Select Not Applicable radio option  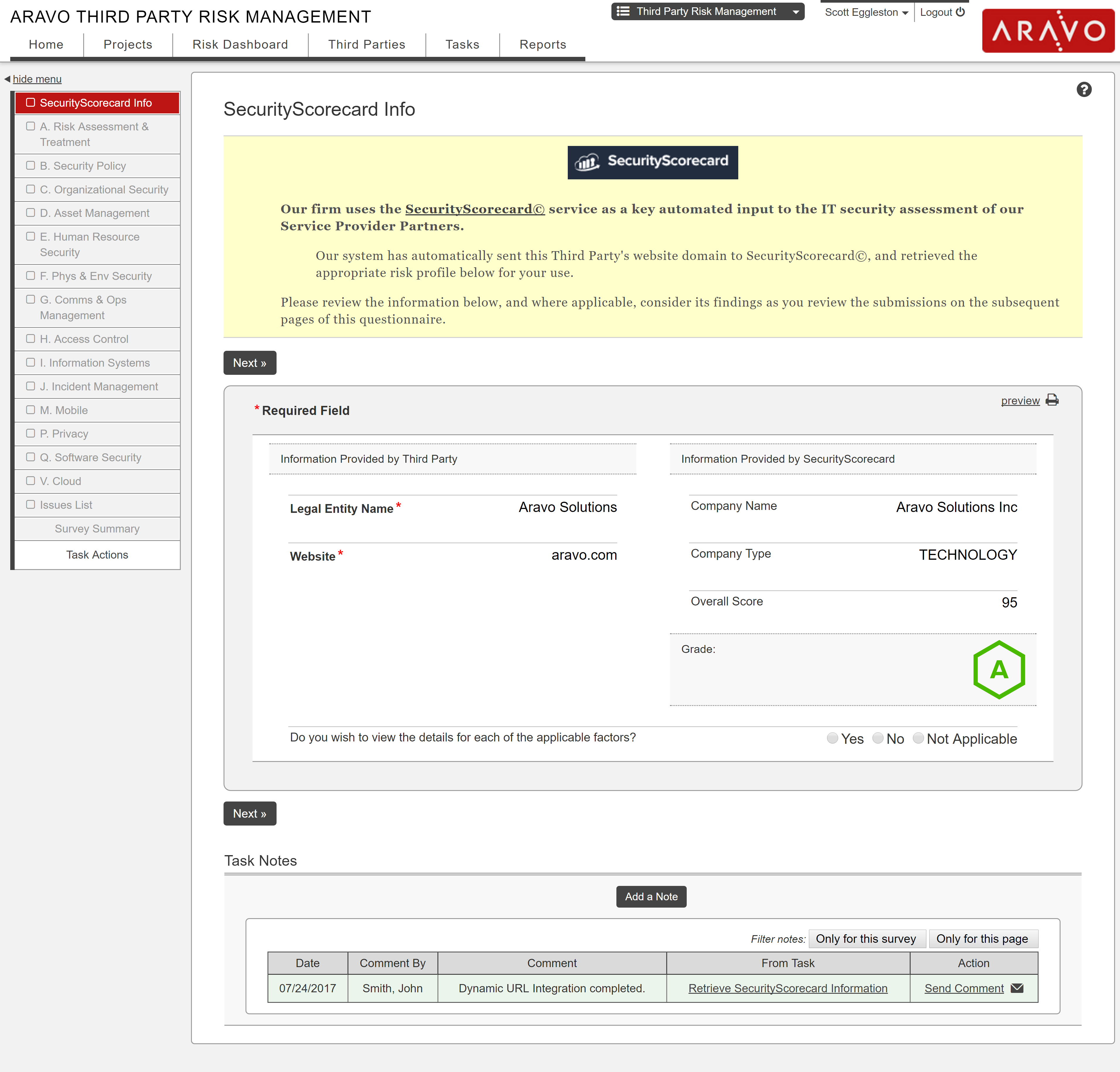pyautogui.click(x=918, y=738)
